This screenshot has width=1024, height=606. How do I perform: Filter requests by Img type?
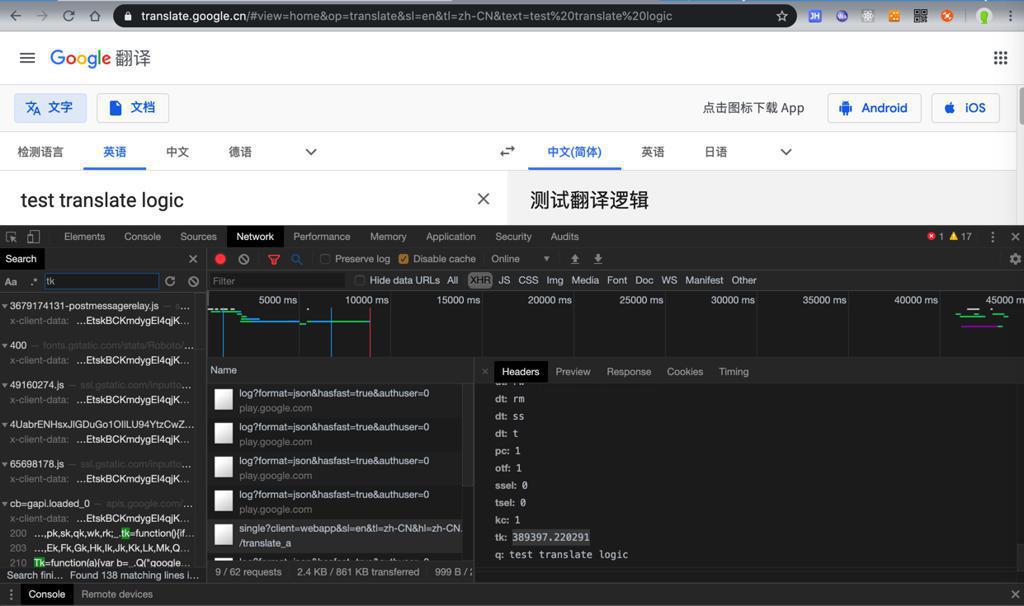point(554,280)
